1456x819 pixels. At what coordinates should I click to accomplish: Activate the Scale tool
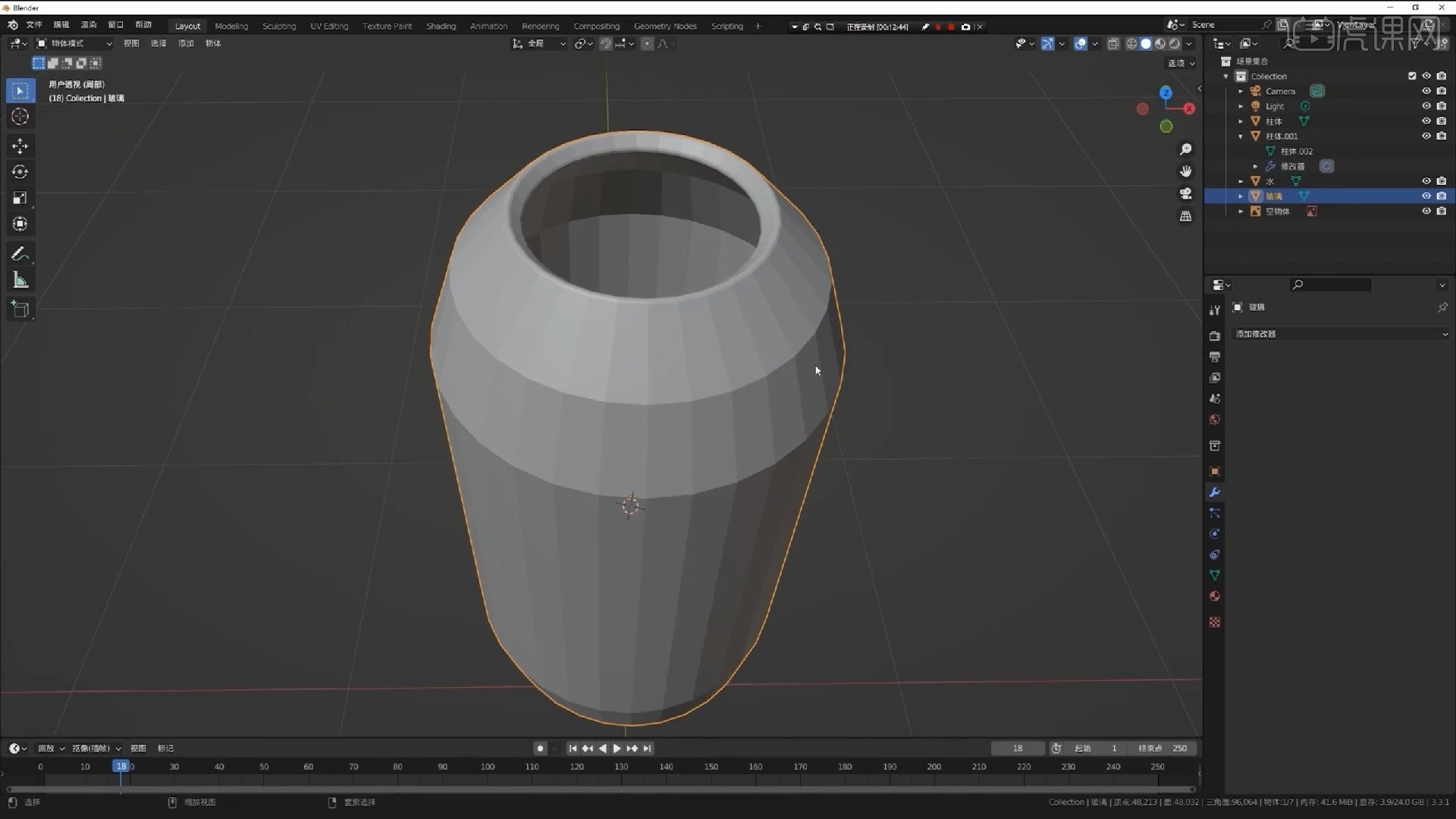click(20, 198)
